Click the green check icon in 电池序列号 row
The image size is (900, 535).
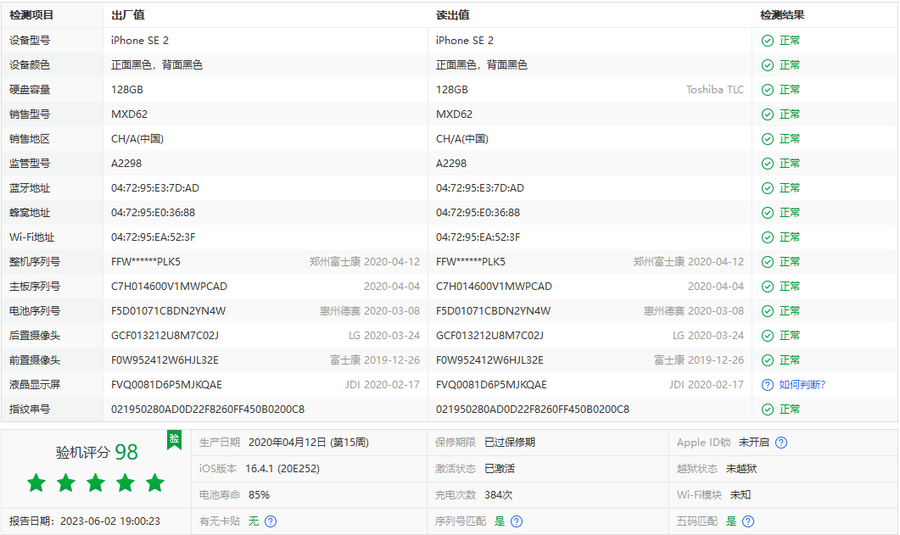(x=767, y=311)
